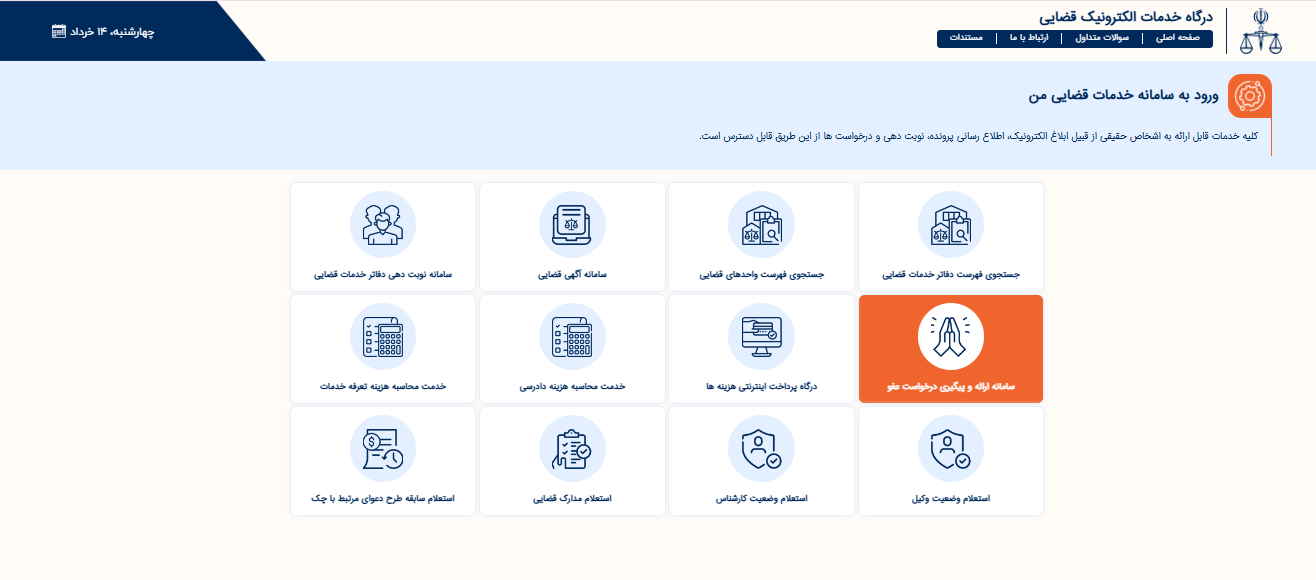The image size is (1316, 580).
Task: Click the lawyer status inquiry icon (استعلام وضعیت وکیل)
Action: [950, 449]
